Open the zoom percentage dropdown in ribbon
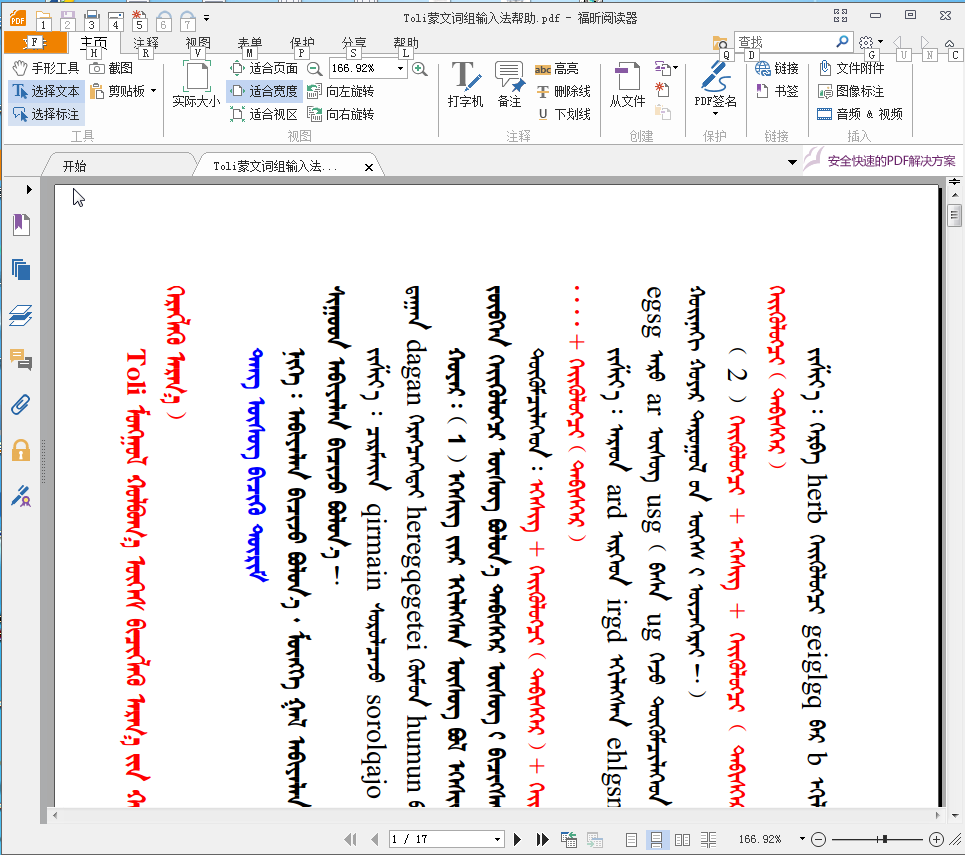Screen dimensions: 965x855 pyautogui.click(x=401, y=68)
